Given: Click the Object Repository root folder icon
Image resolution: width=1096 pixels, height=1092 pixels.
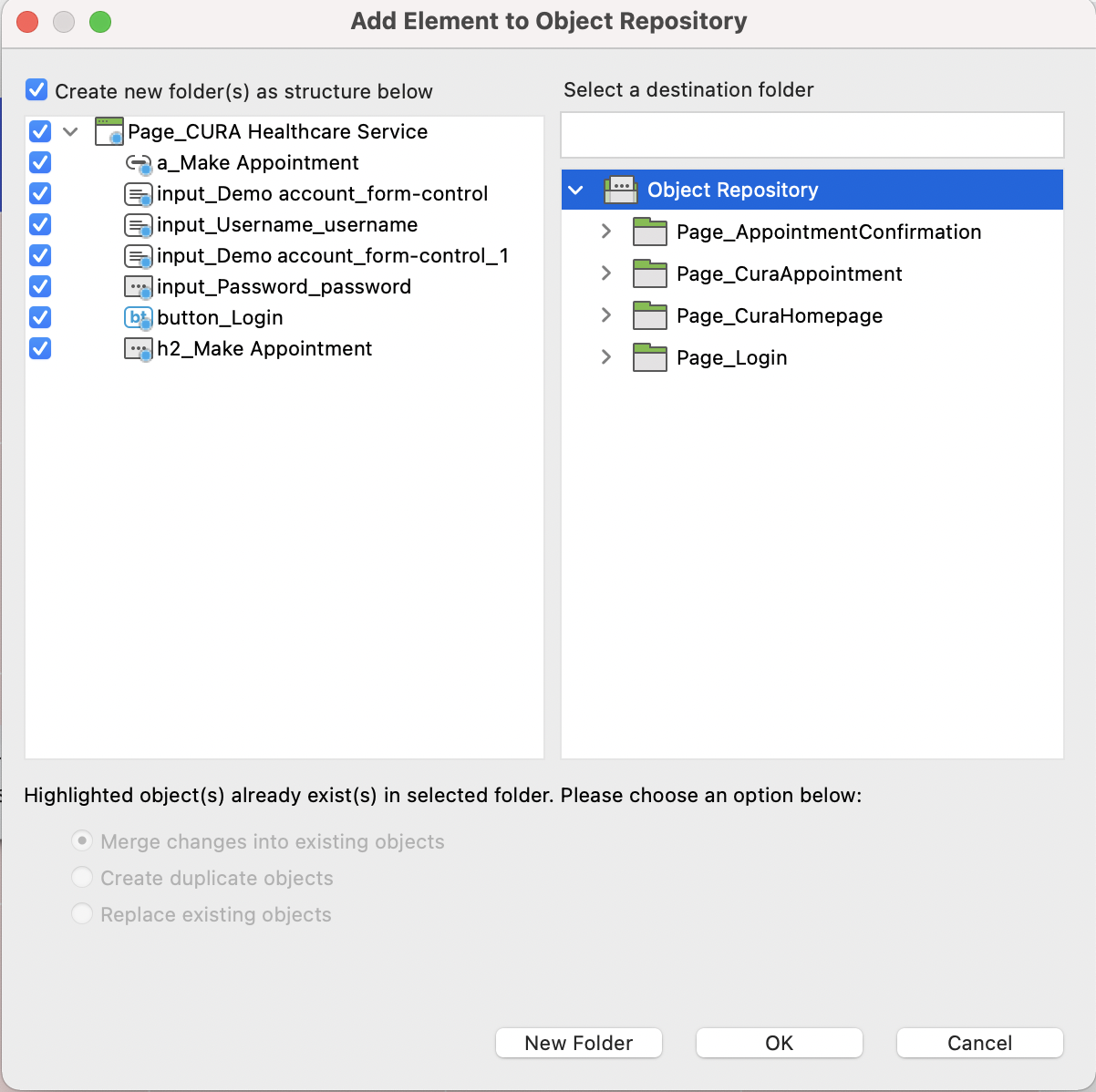Looking at the screenshot, I should 620,190.
